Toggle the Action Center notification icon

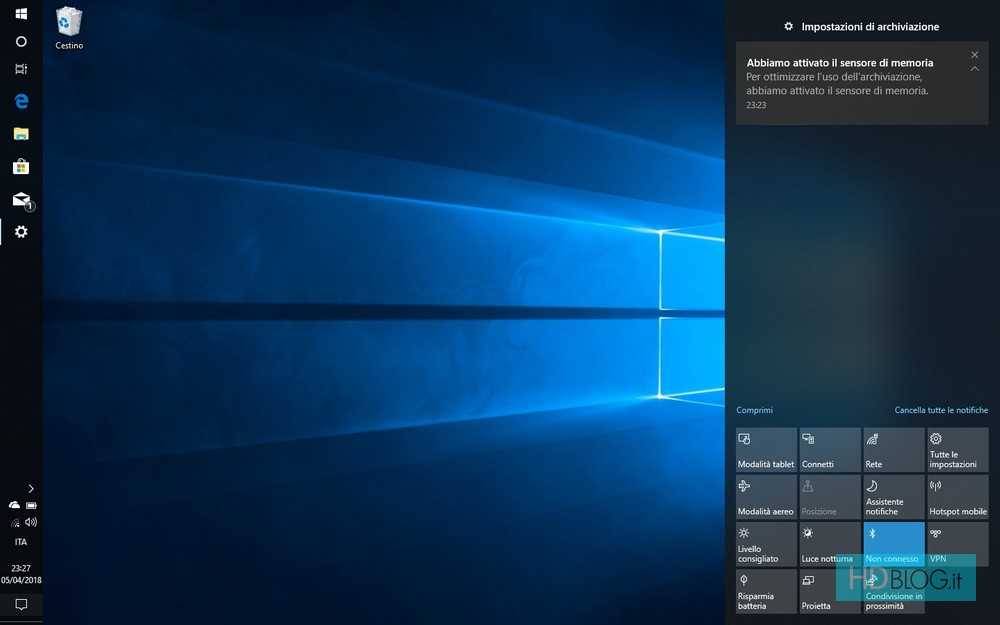click(21, 605)
